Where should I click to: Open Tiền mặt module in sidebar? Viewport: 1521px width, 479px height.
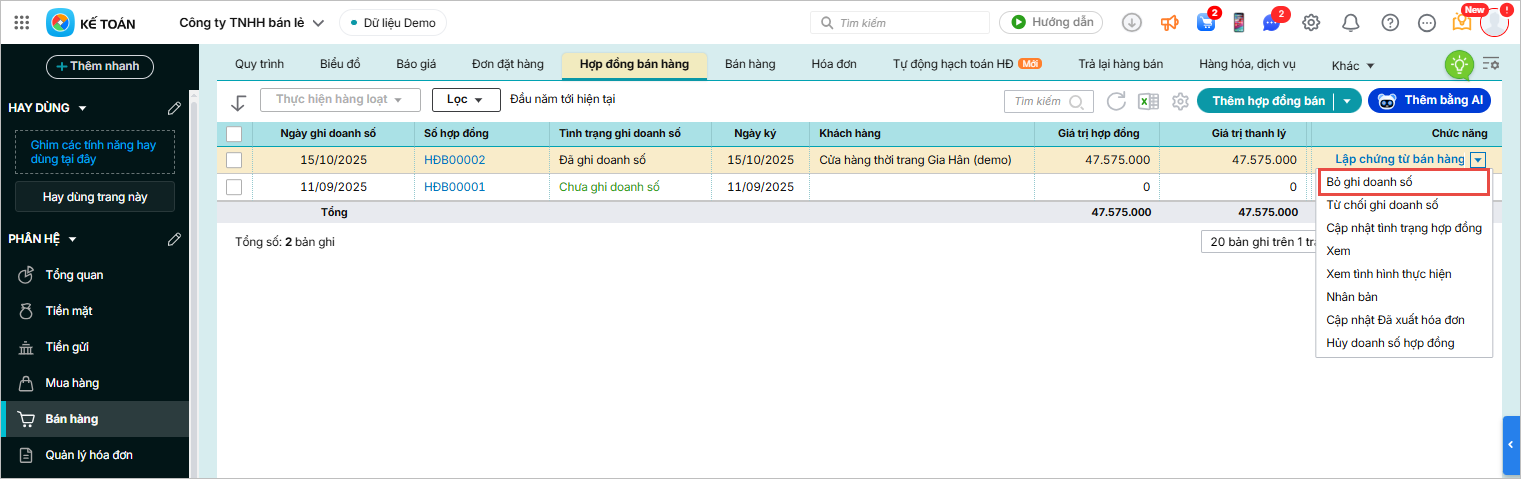[69, 311]
